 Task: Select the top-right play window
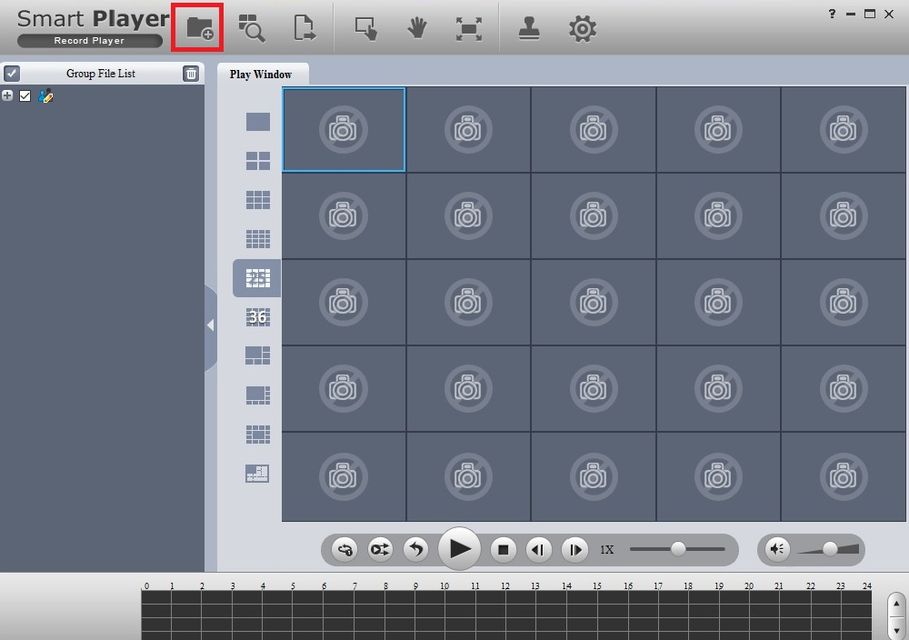(x=843, y=130)
